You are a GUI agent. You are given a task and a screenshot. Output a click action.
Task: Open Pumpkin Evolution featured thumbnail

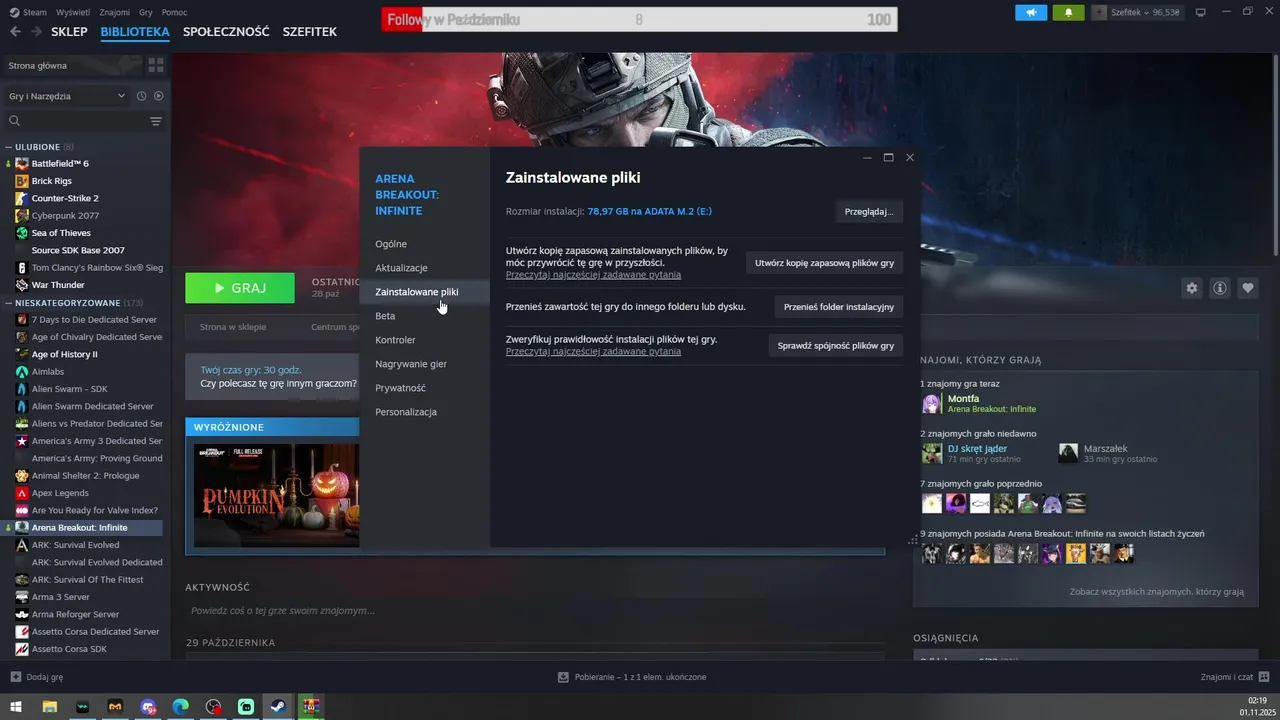coord(276,495)
